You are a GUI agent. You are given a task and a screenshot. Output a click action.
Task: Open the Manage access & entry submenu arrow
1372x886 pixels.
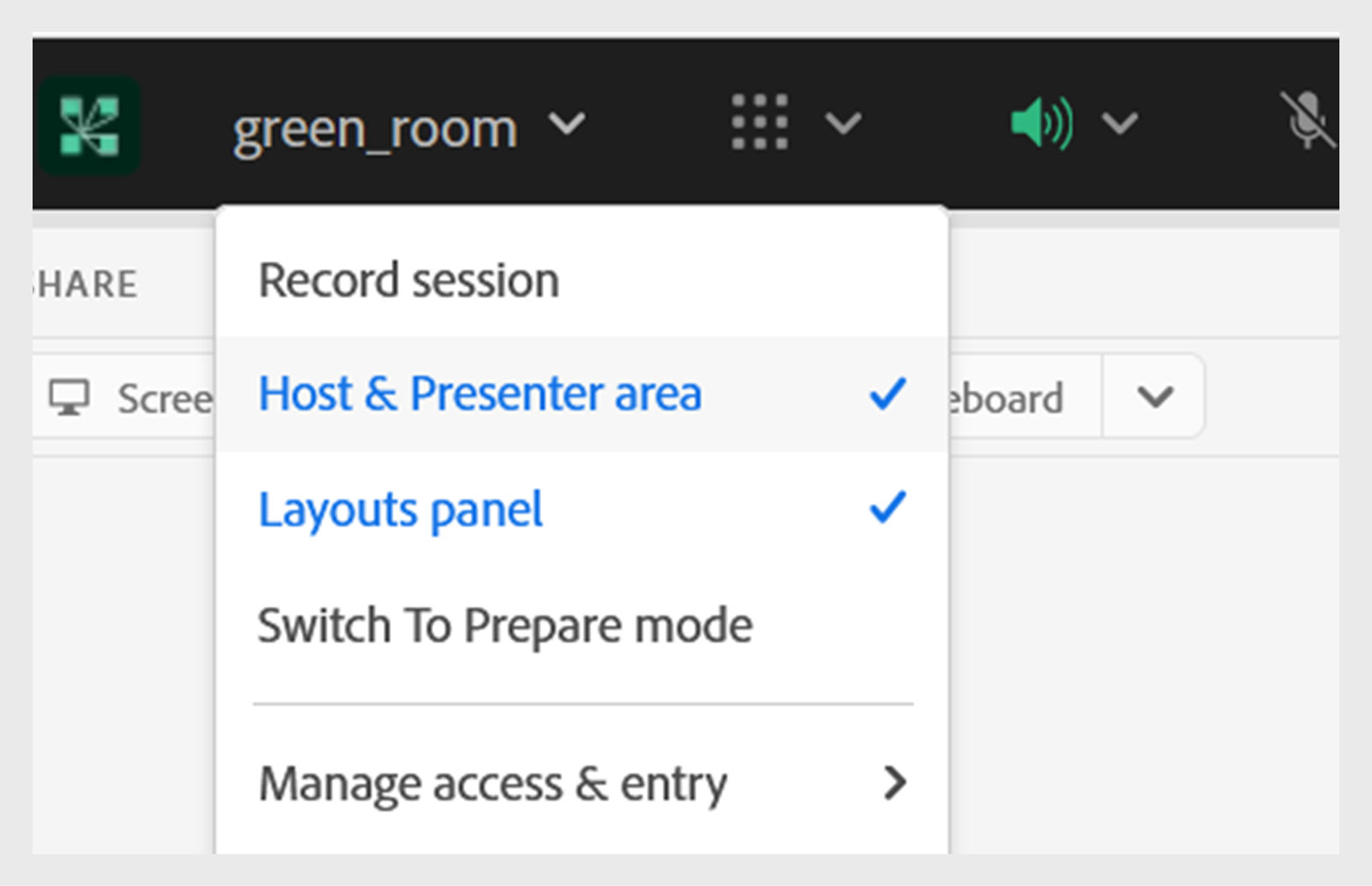pyautogui.click(x=894, y=783)
